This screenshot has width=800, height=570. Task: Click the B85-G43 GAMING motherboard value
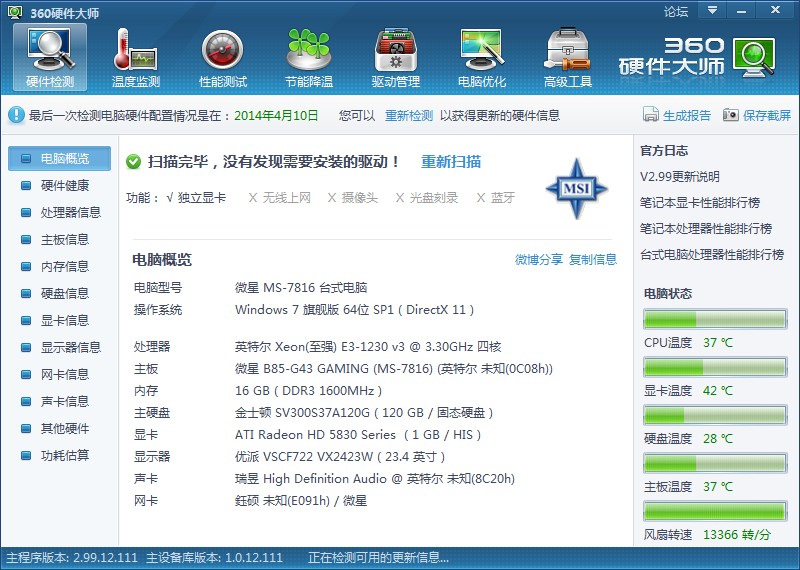point(394,369)
